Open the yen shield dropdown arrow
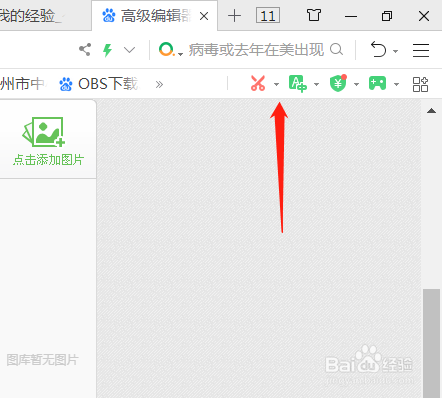 [356, 84]
